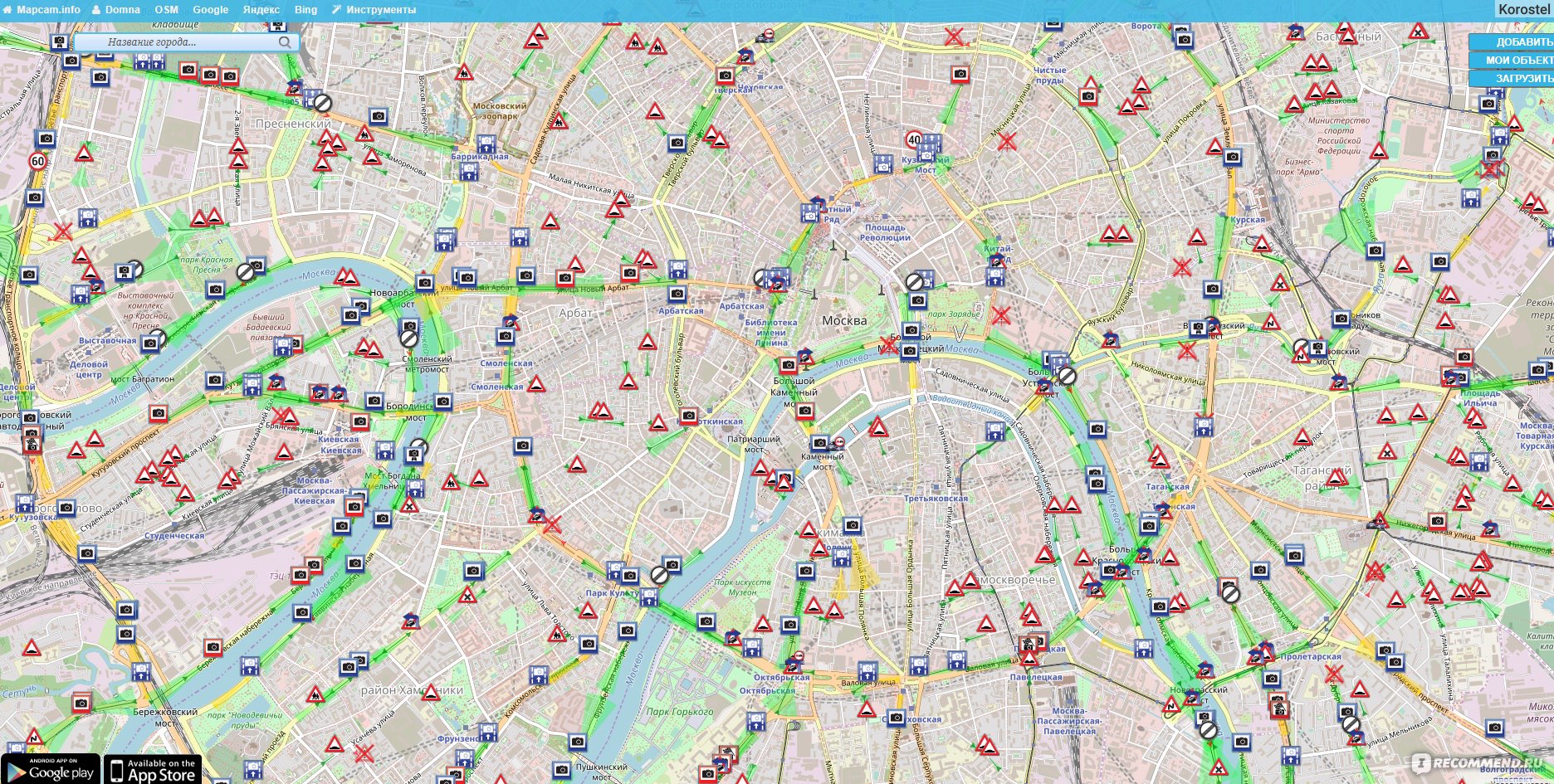Open the Domna user menu

(x=115, y=10)
